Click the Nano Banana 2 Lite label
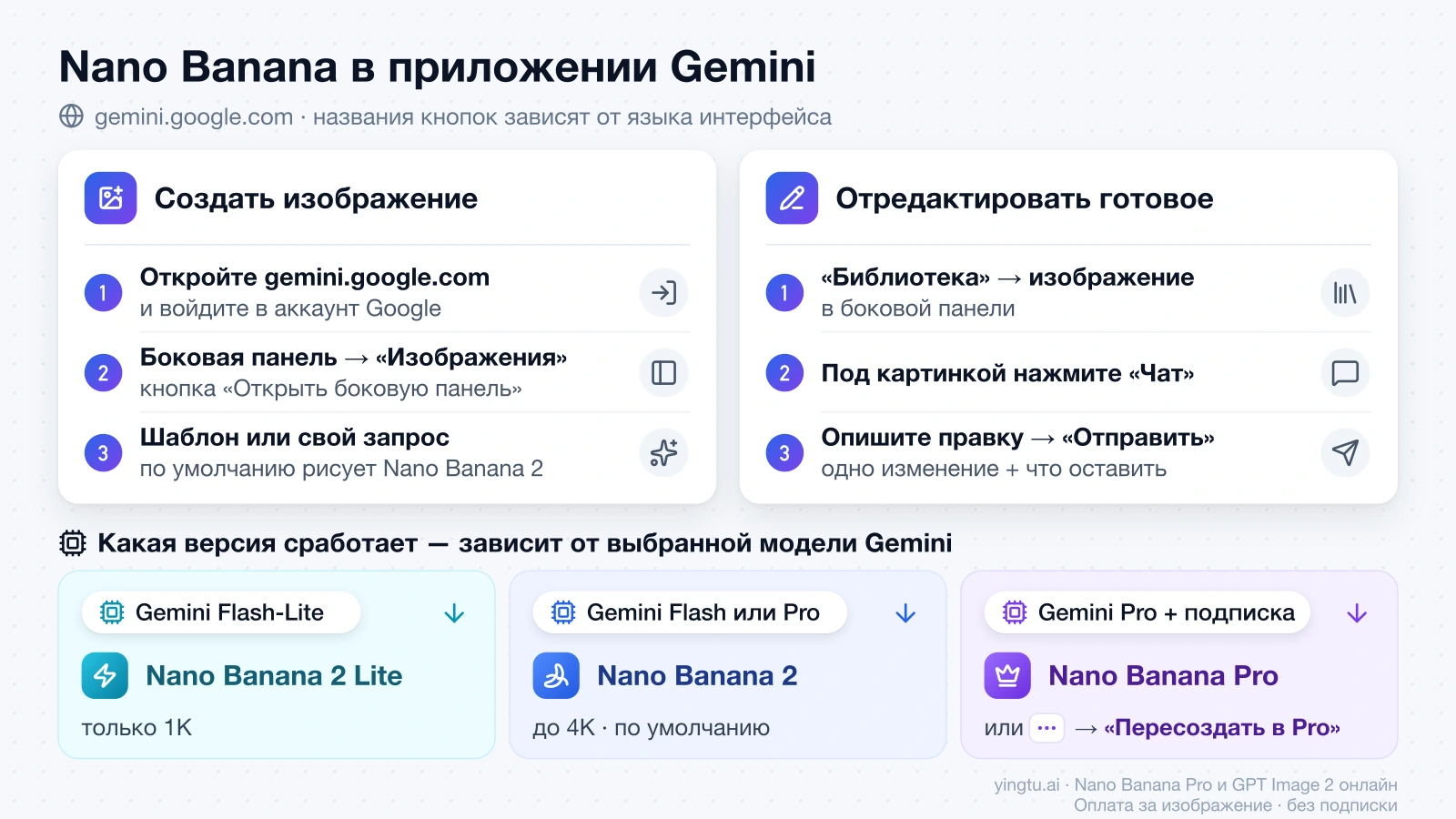Viewport: 1456px width, 819px height. pos(274,675)
